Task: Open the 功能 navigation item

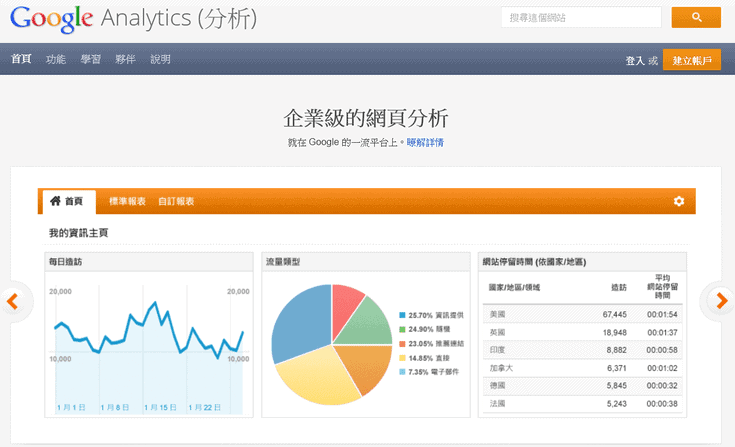Action: (56, 59)
